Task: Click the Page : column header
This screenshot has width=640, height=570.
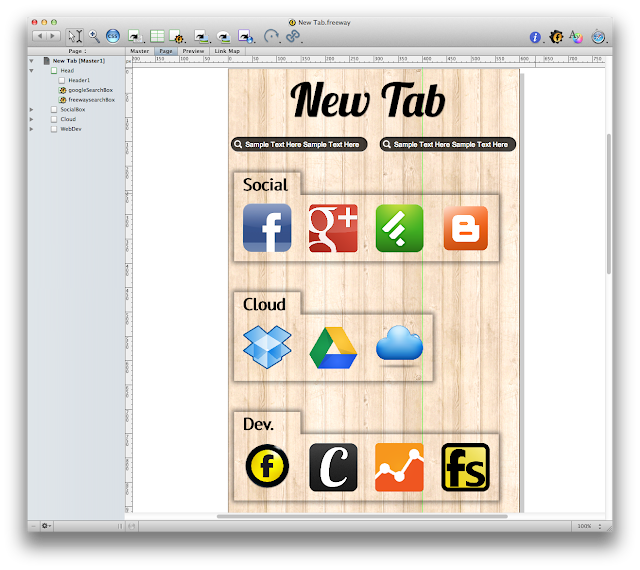Action: pyautogui.click(x=76, y=51)
